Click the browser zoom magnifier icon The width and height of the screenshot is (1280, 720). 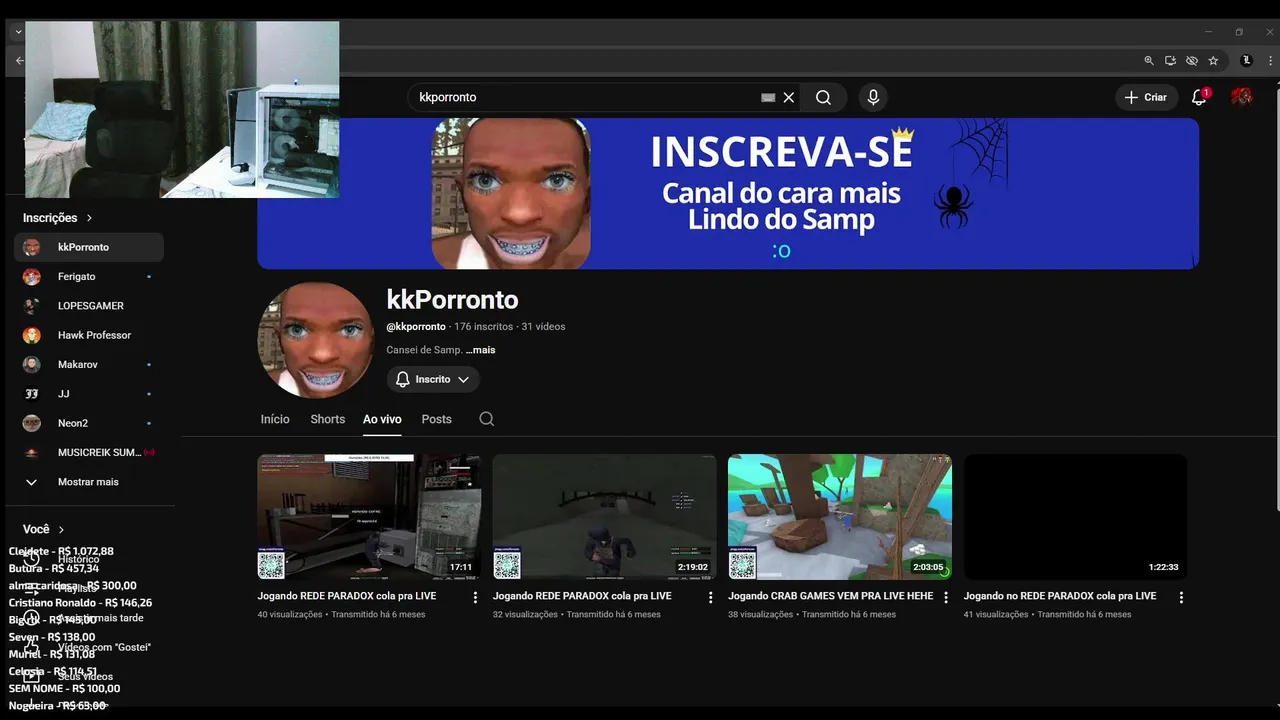click(1149, 61)
